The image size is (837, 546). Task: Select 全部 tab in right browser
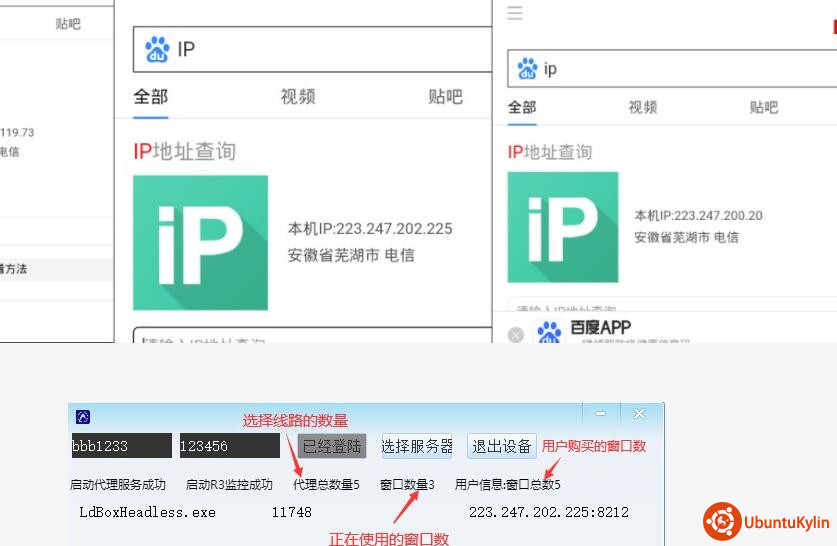(x=521, y=107)
